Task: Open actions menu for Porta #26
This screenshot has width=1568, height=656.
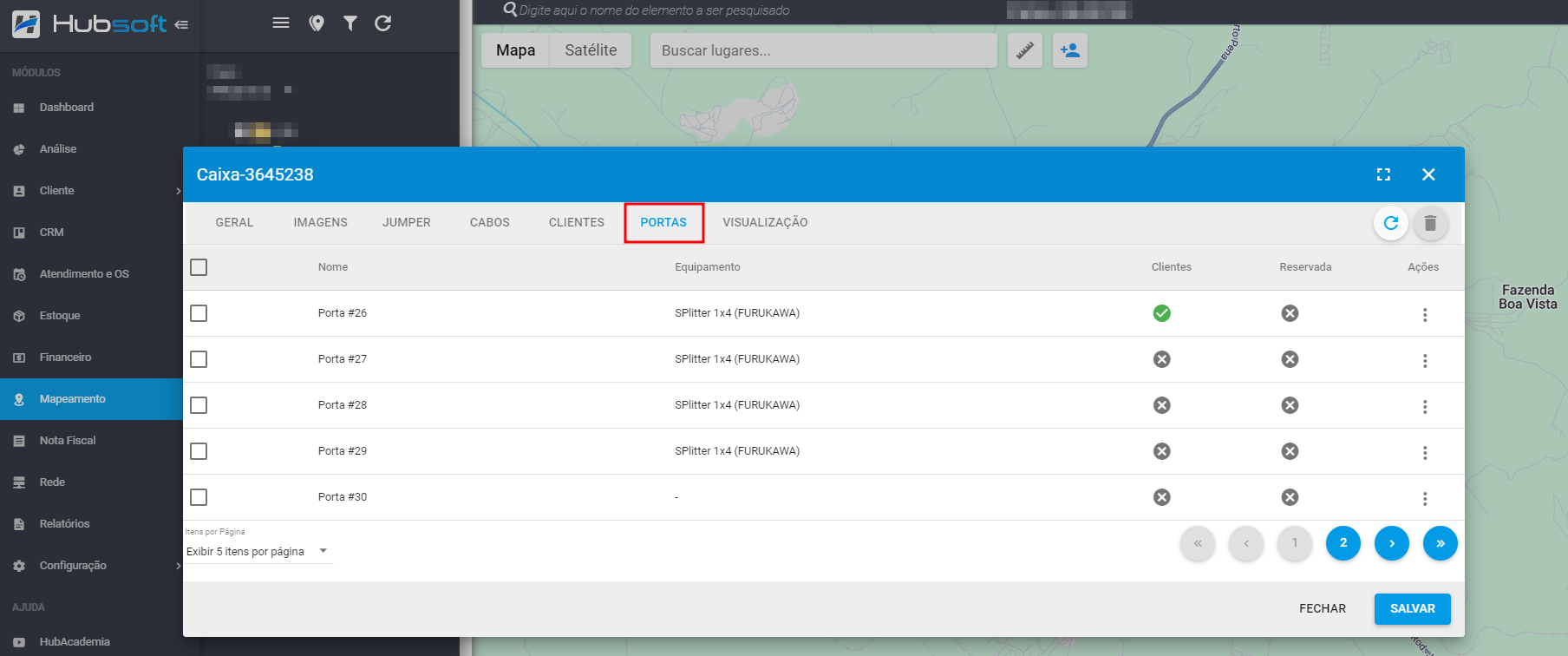Action: [1425, 314]
